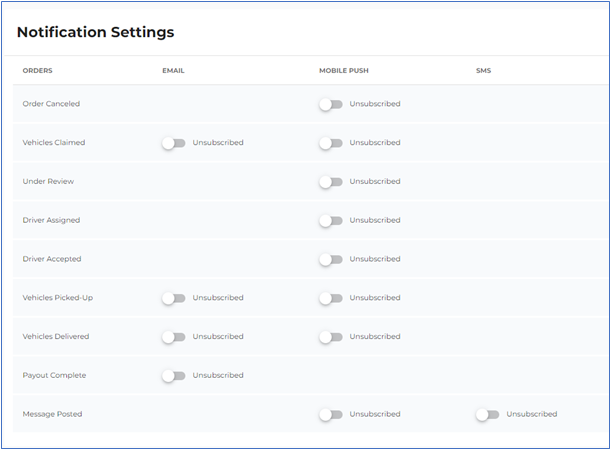The height and width of the screenshot is (449, 610).
Task: Toggle Vehicles Picked-Up mobile push switch
Action: pos(331,298)
